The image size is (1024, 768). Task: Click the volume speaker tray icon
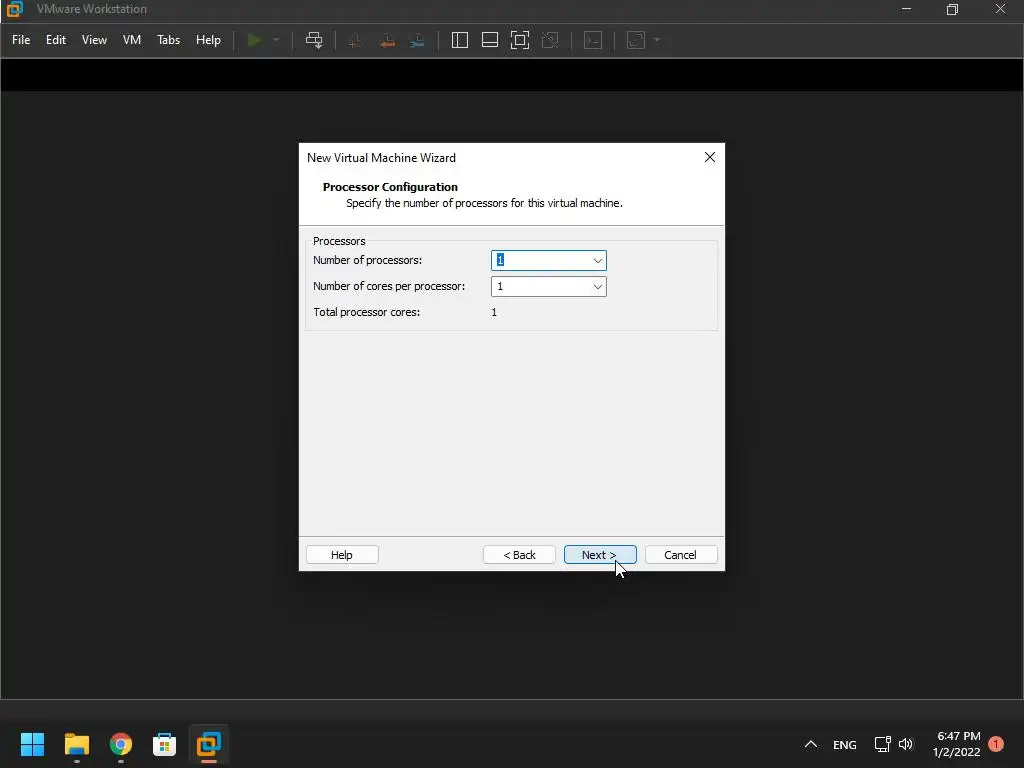coord(906,744)
